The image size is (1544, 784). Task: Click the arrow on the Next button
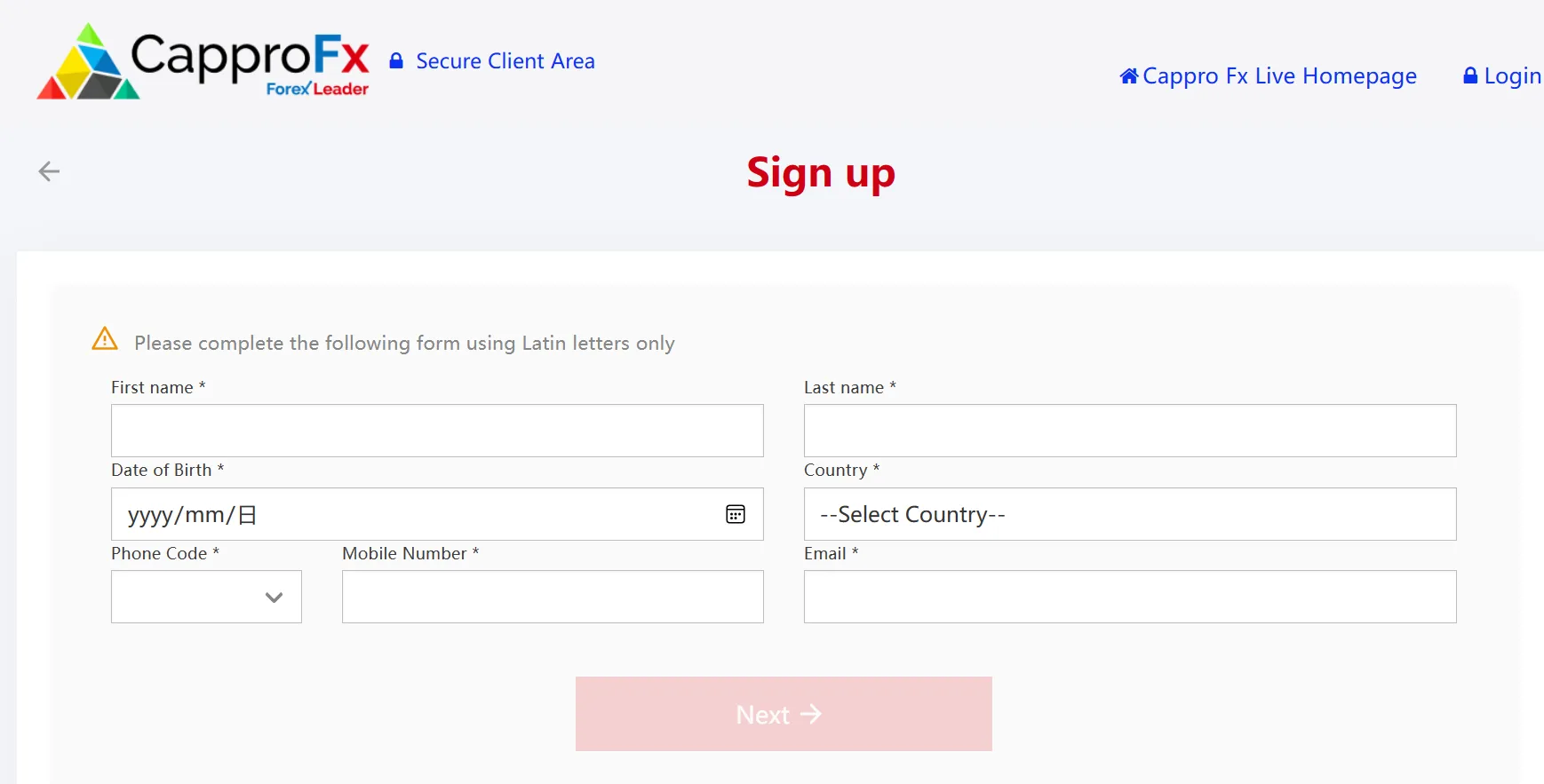810,714
